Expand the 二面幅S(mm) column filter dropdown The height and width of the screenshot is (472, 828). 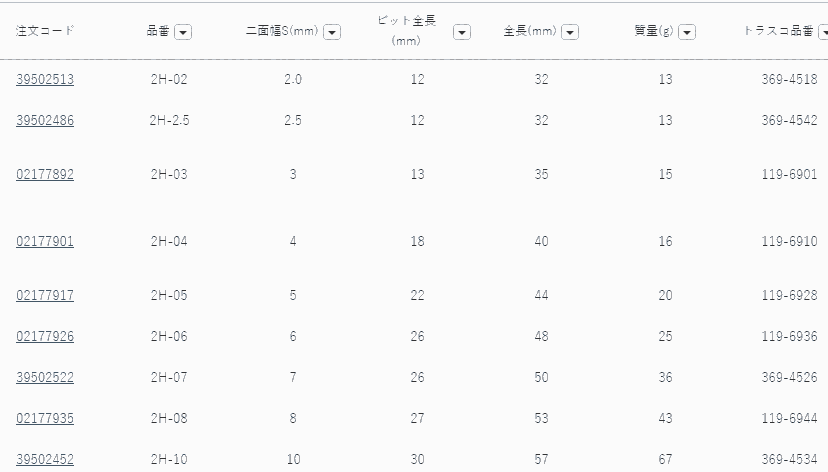(x=332, y=32)
